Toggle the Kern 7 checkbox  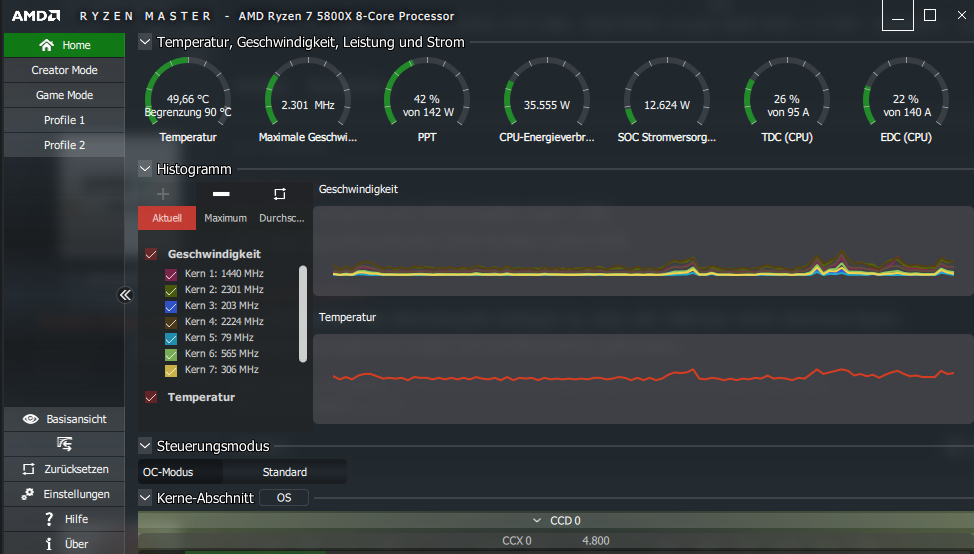pos(171,371)
